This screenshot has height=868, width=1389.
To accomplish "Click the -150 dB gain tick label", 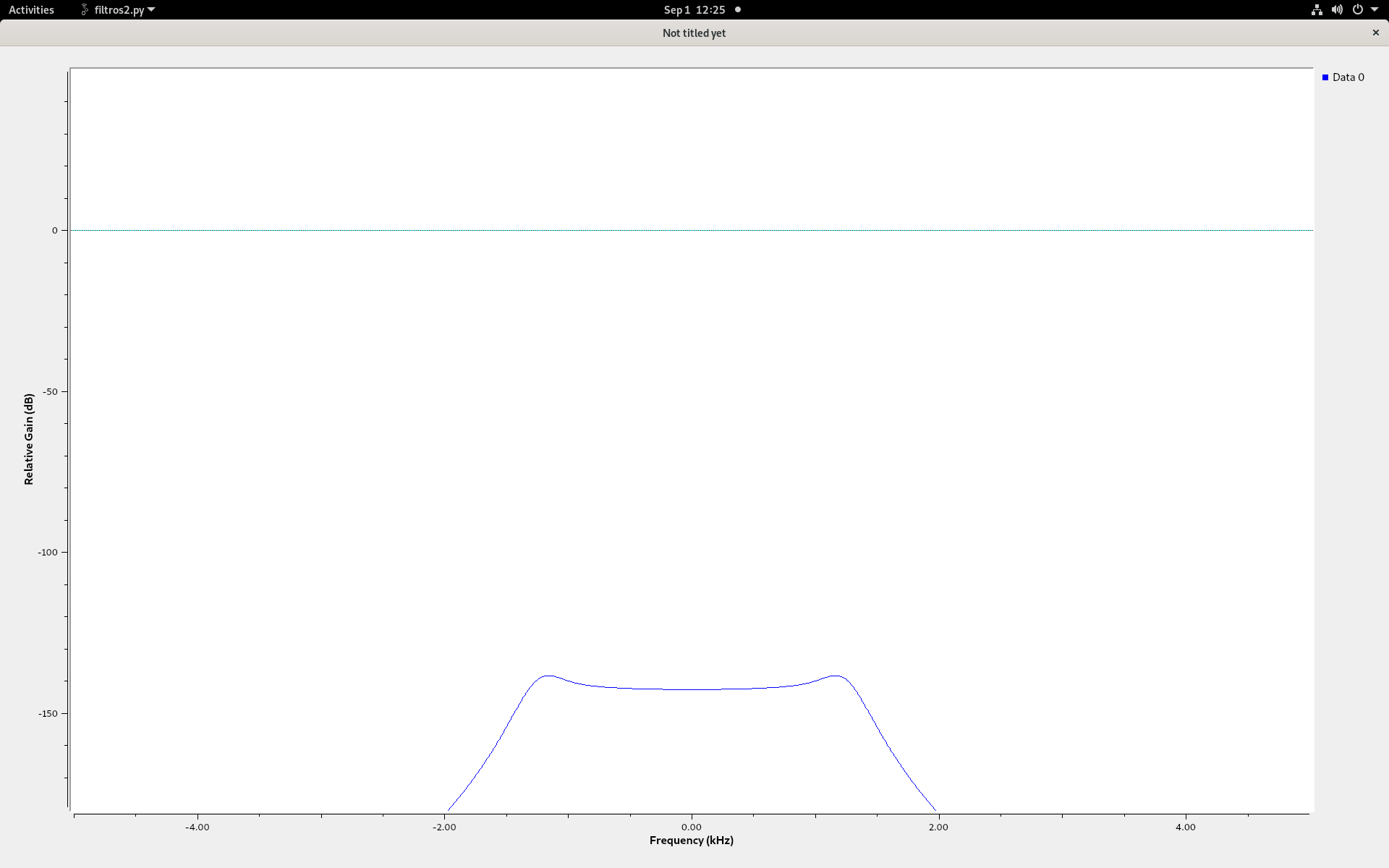I will click(x=48, y=713).
